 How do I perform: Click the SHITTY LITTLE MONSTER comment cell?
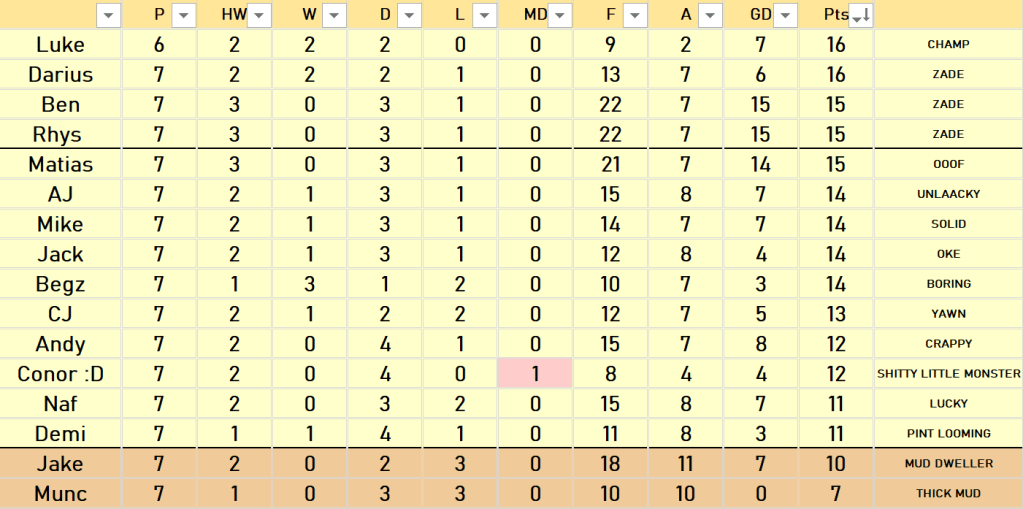948,374
